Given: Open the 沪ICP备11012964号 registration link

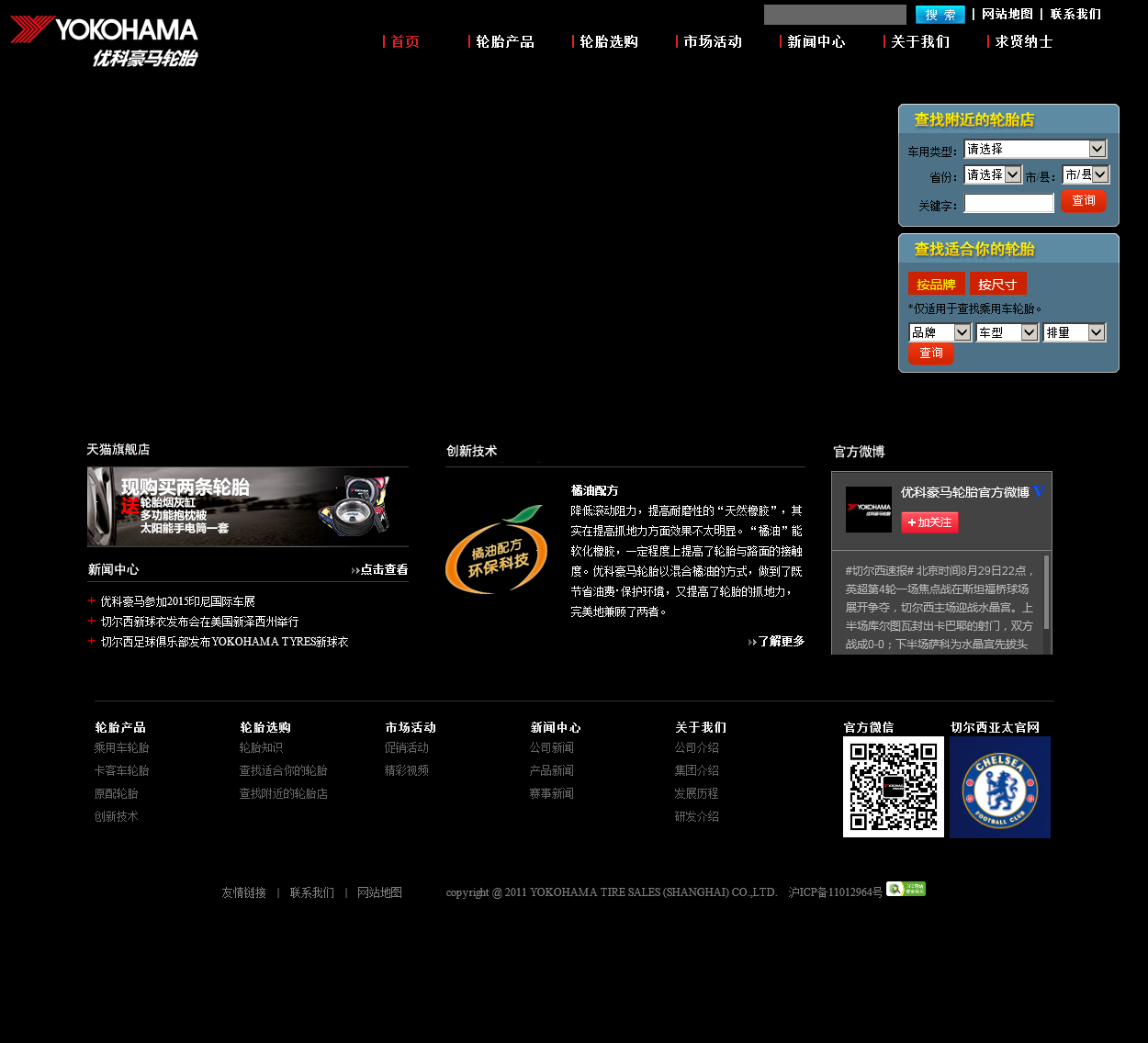Looking at the screenshot, I should click(x=835, y=892).
